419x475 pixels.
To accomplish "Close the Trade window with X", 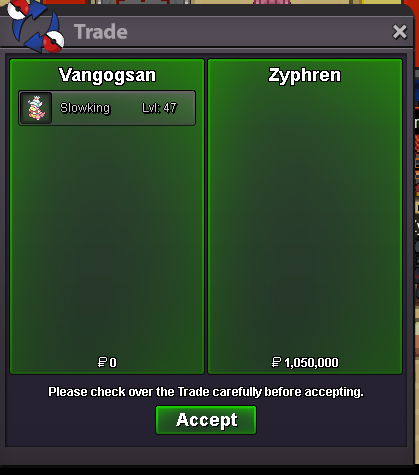I will point(400,32).
